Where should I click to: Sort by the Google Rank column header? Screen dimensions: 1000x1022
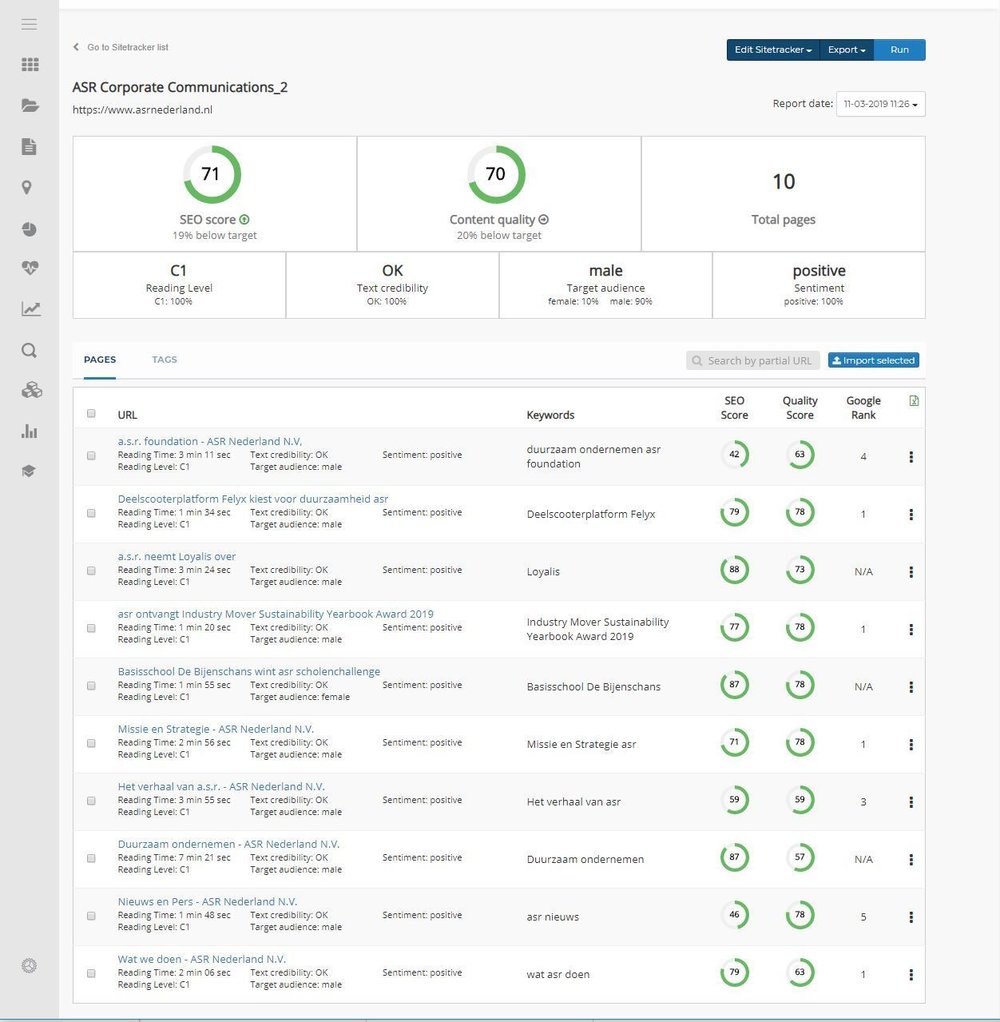pos(863,407)
